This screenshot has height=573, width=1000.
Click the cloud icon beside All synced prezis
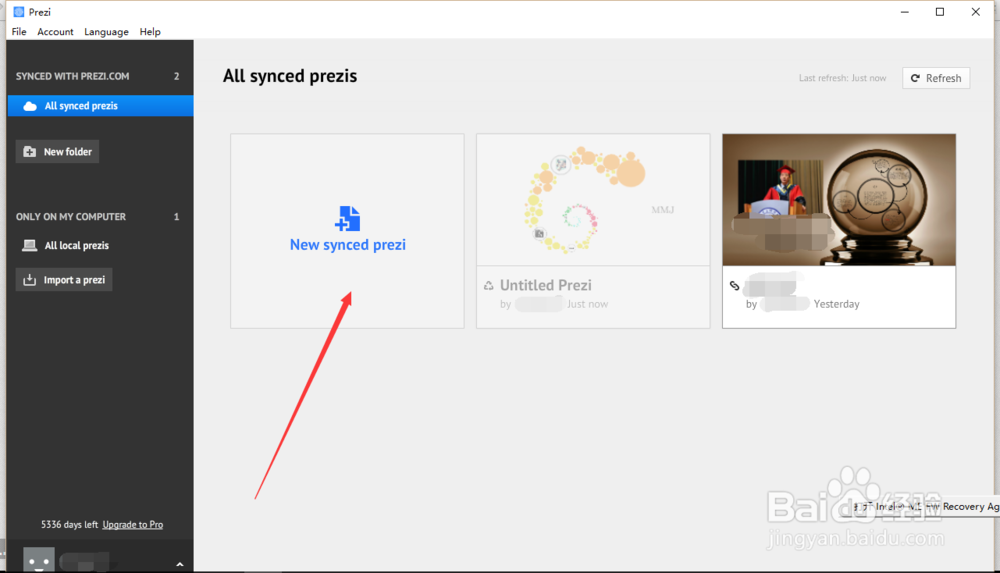coord(30,106)
